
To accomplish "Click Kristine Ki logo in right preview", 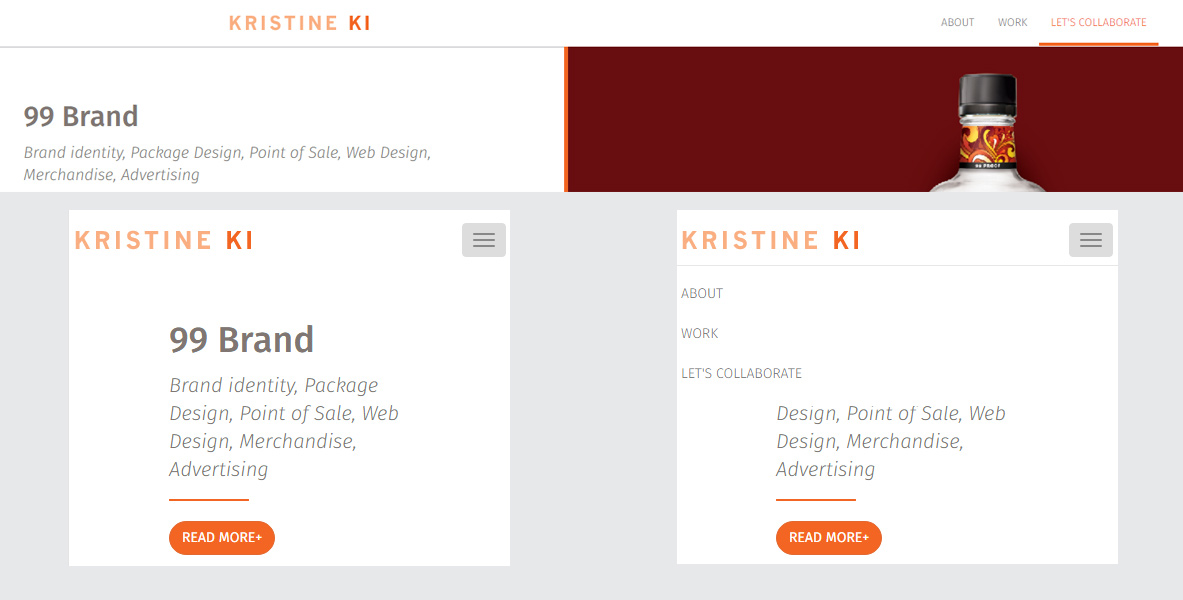I will click(x=771, y=240).
